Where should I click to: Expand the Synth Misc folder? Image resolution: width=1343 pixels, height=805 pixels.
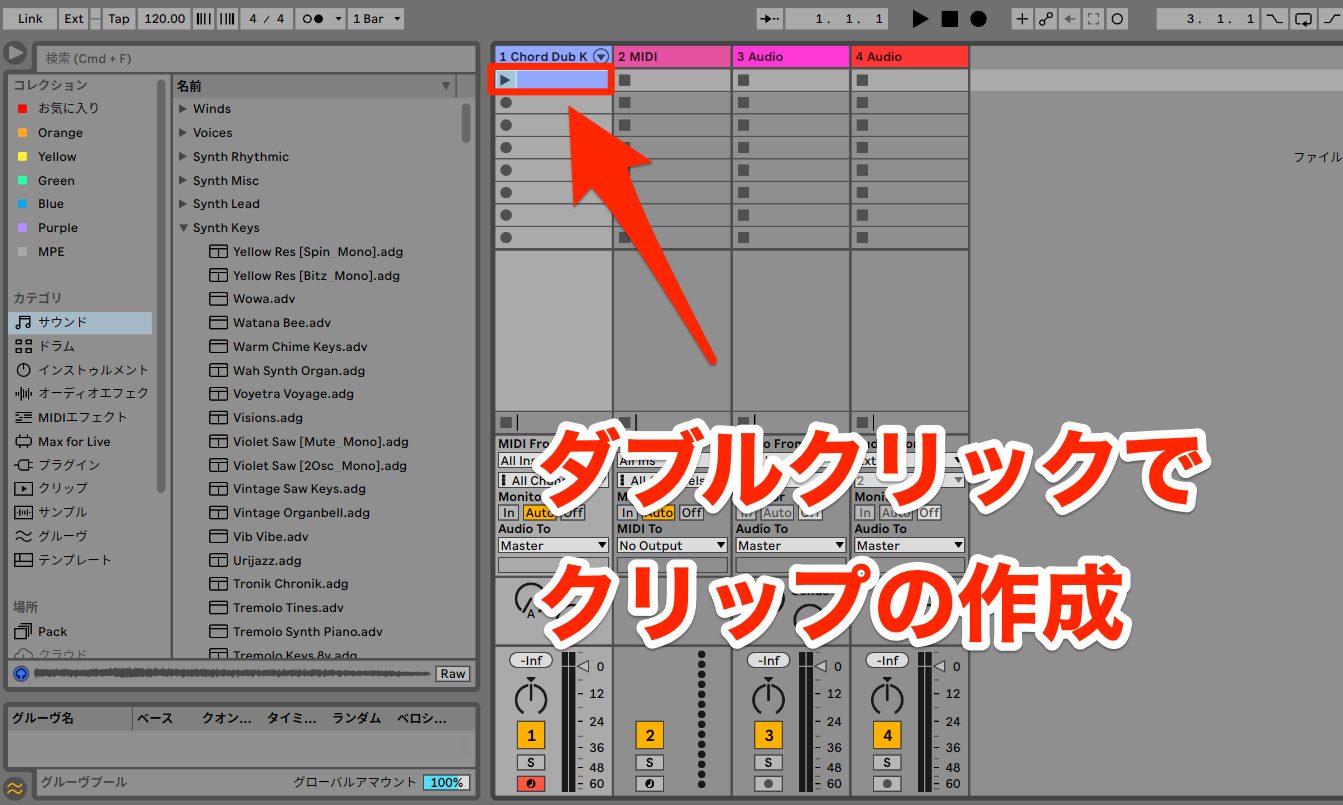tap(183, 180)
